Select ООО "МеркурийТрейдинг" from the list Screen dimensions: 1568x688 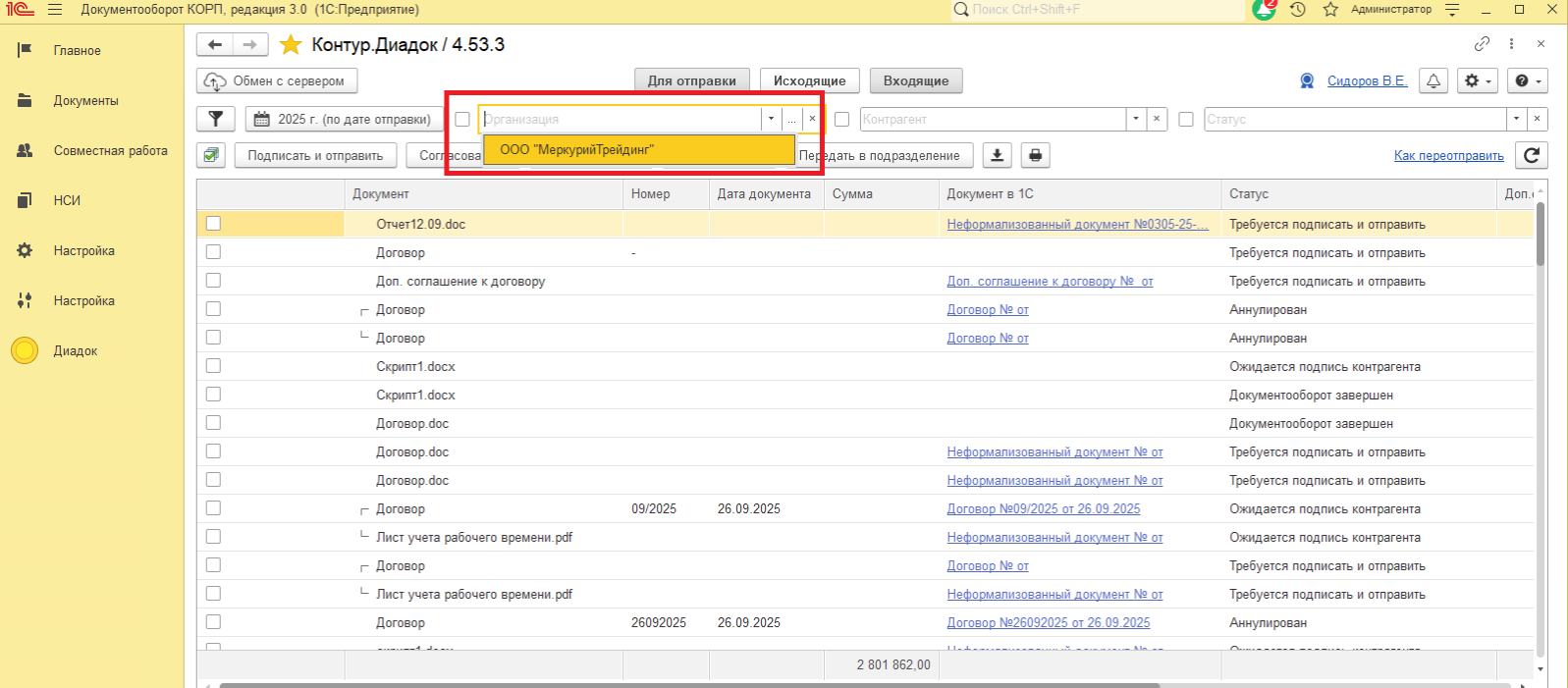pyautogui.click(x=638, y=150)
